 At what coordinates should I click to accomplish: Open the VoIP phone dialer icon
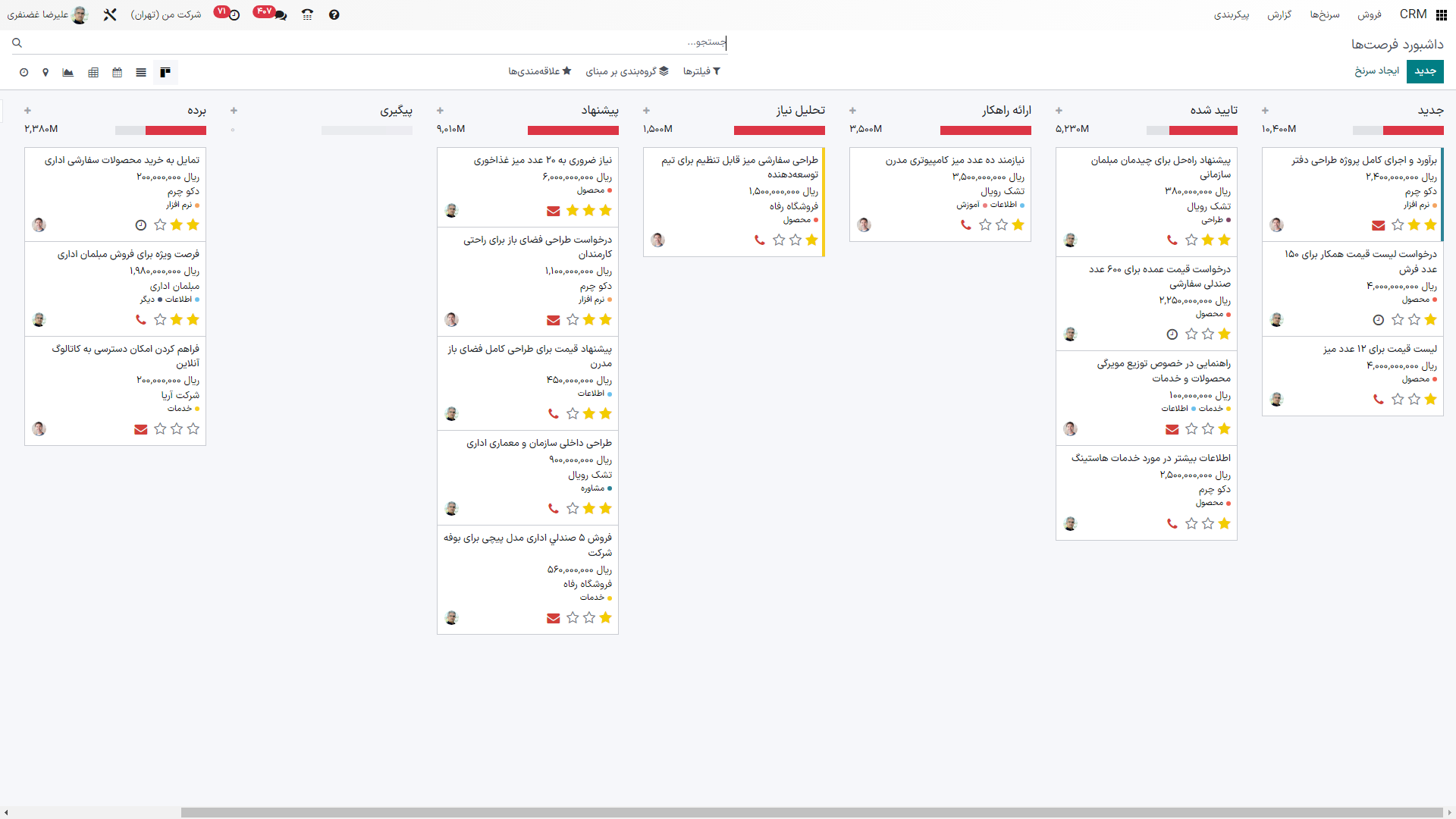[307, 14]
